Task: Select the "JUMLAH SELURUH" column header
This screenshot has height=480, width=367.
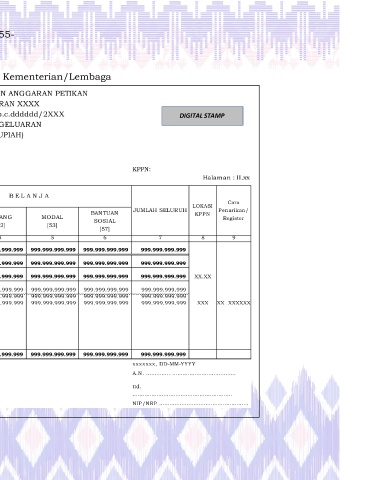Action: [x=160, y=210]
